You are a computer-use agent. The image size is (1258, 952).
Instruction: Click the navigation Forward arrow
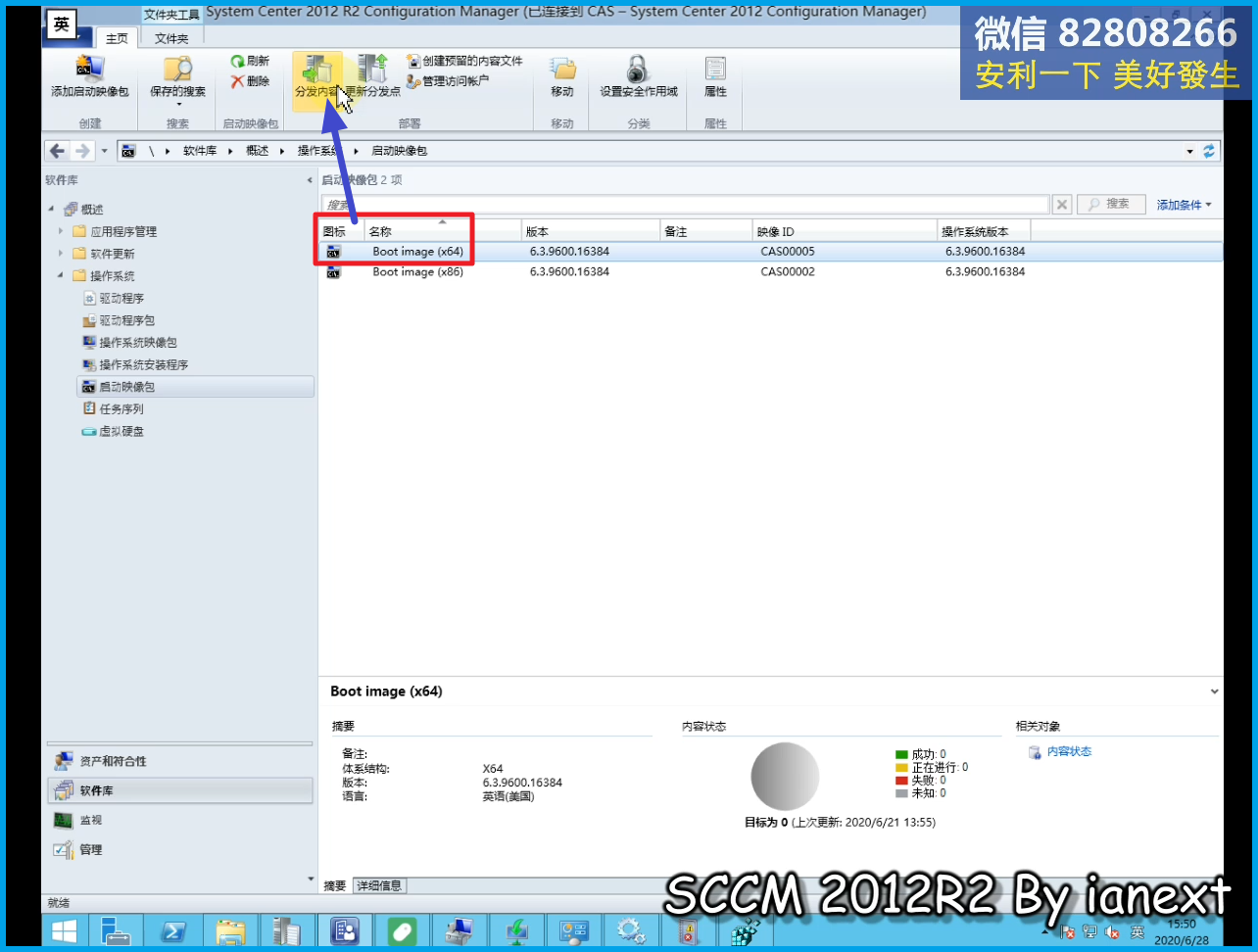pyautogui.click(x=82, y=151)
